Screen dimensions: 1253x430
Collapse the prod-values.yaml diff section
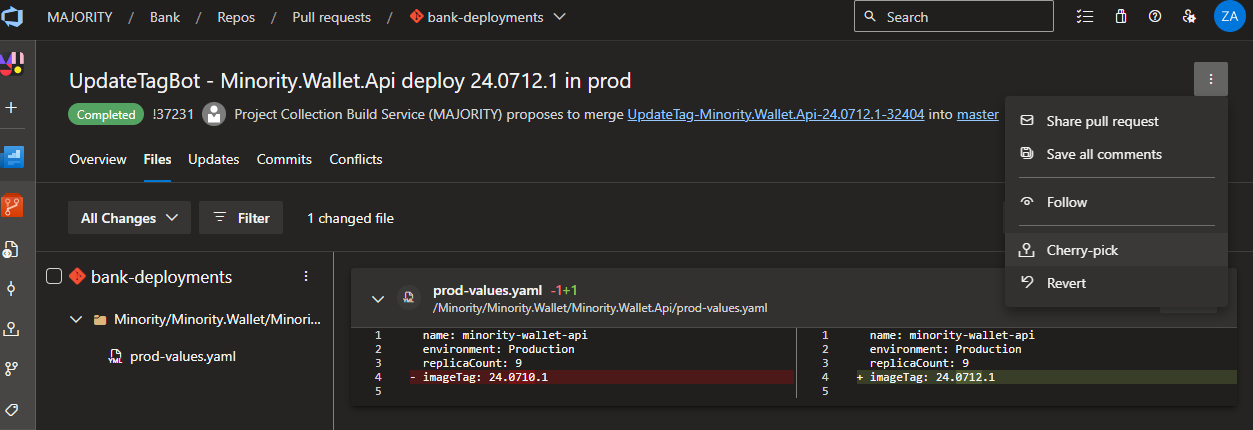click(378, 298)
